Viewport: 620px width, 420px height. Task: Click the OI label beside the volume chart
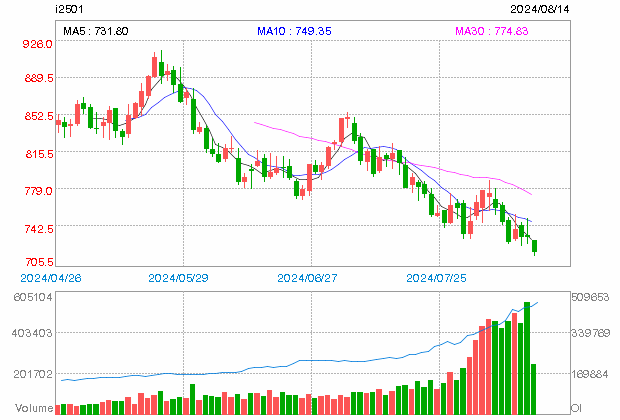[576, 408]
